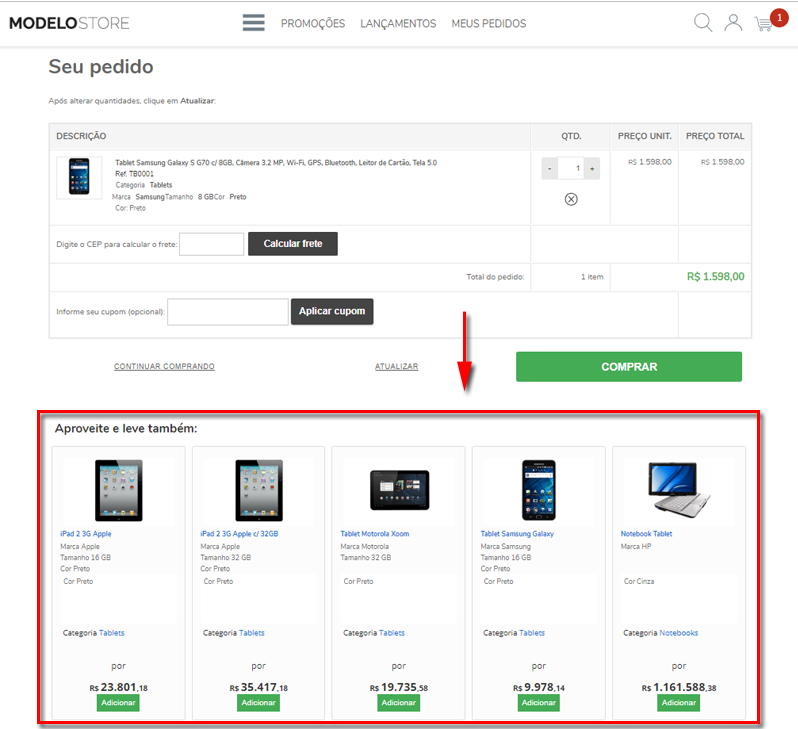Open the search magnifier icon
Viewport: 798px width, 729px height.
pyautogui.click(x=703, y=23)
